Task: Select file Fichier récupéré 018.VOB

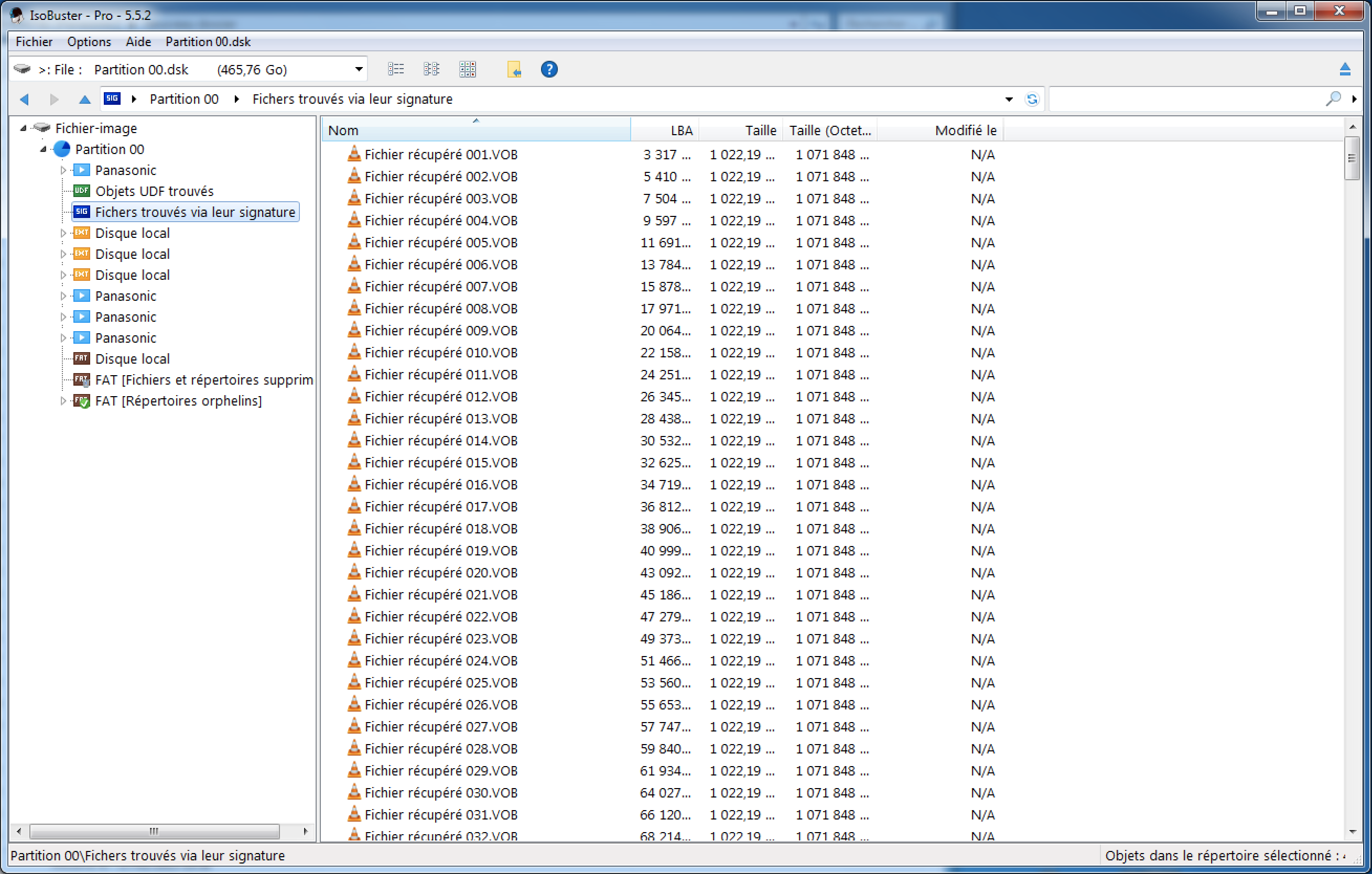Action: point(441,528)
